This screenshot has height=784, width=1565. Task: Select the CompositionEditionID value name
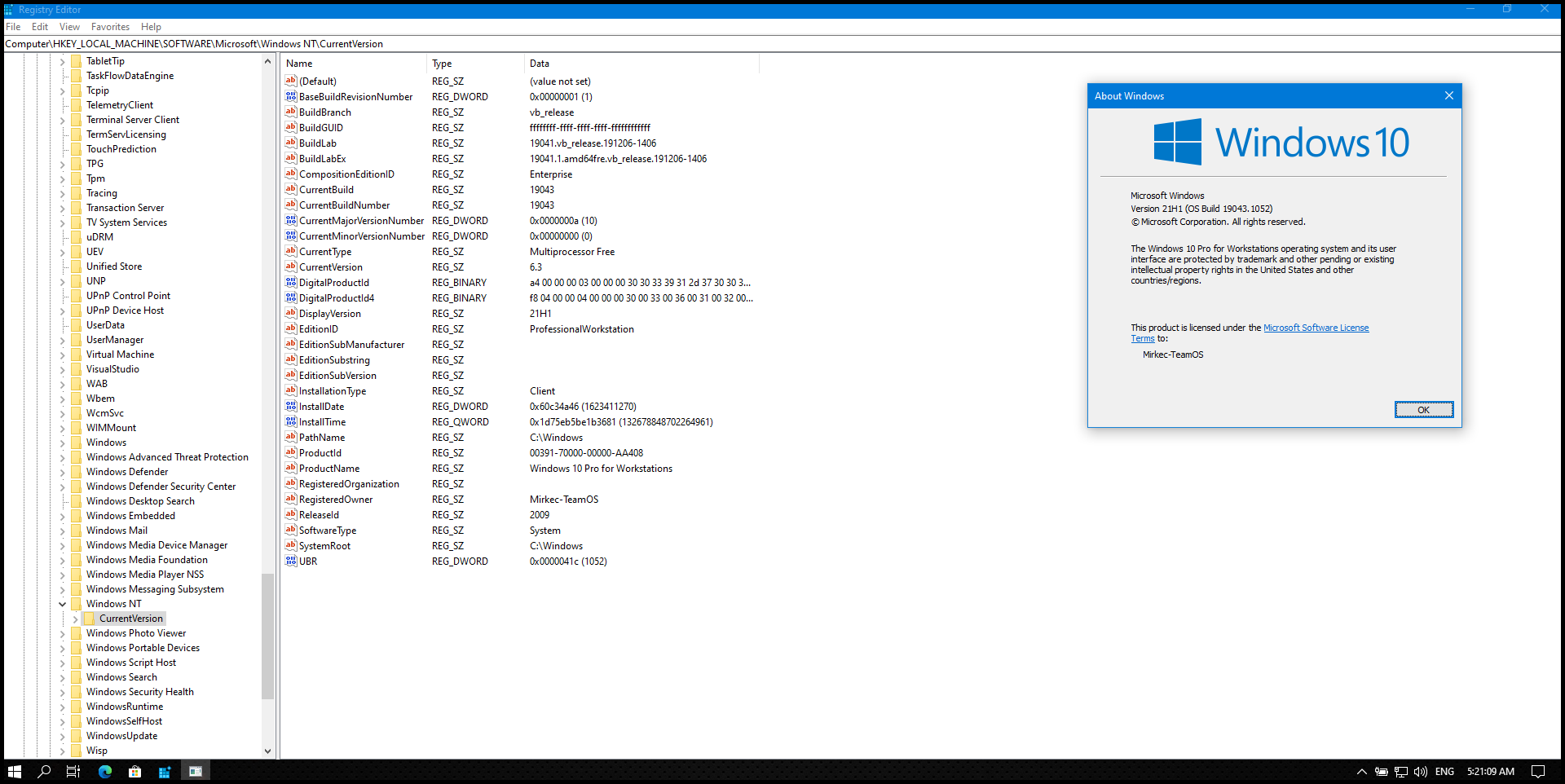[x=346, y=174]
